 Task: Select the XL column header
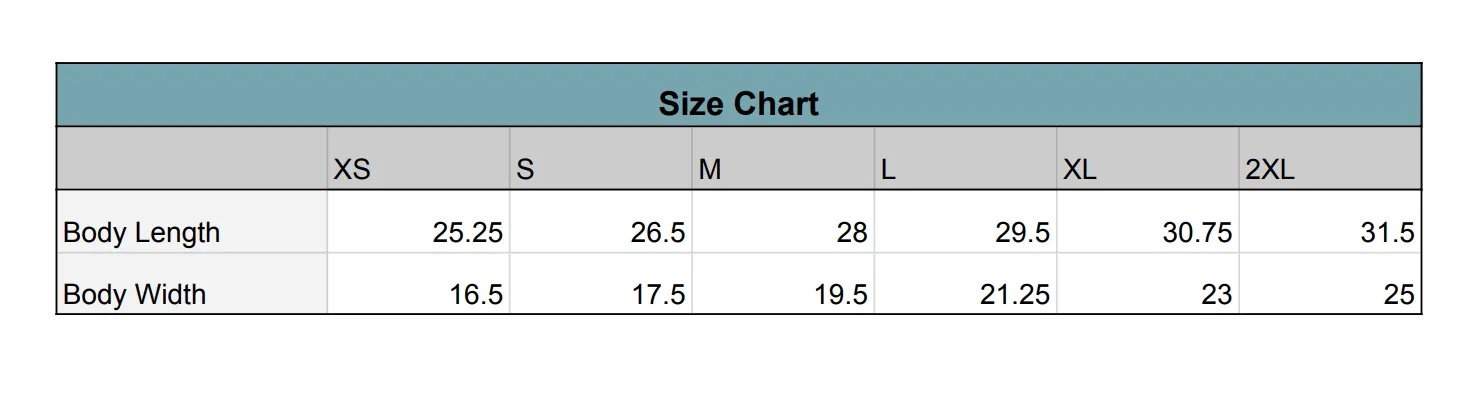click(1148, 158)
